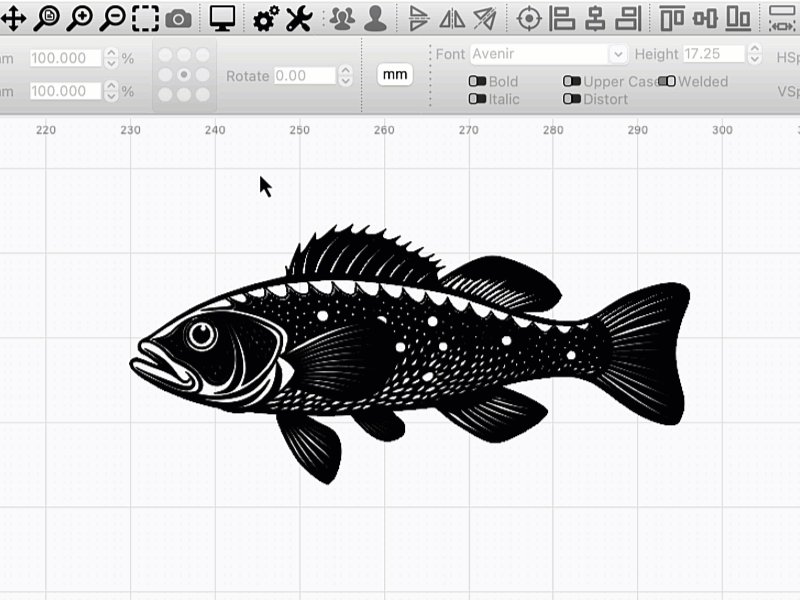Click the Rotate field stepper arrows

pyautogui.click(x=346, y=76)
